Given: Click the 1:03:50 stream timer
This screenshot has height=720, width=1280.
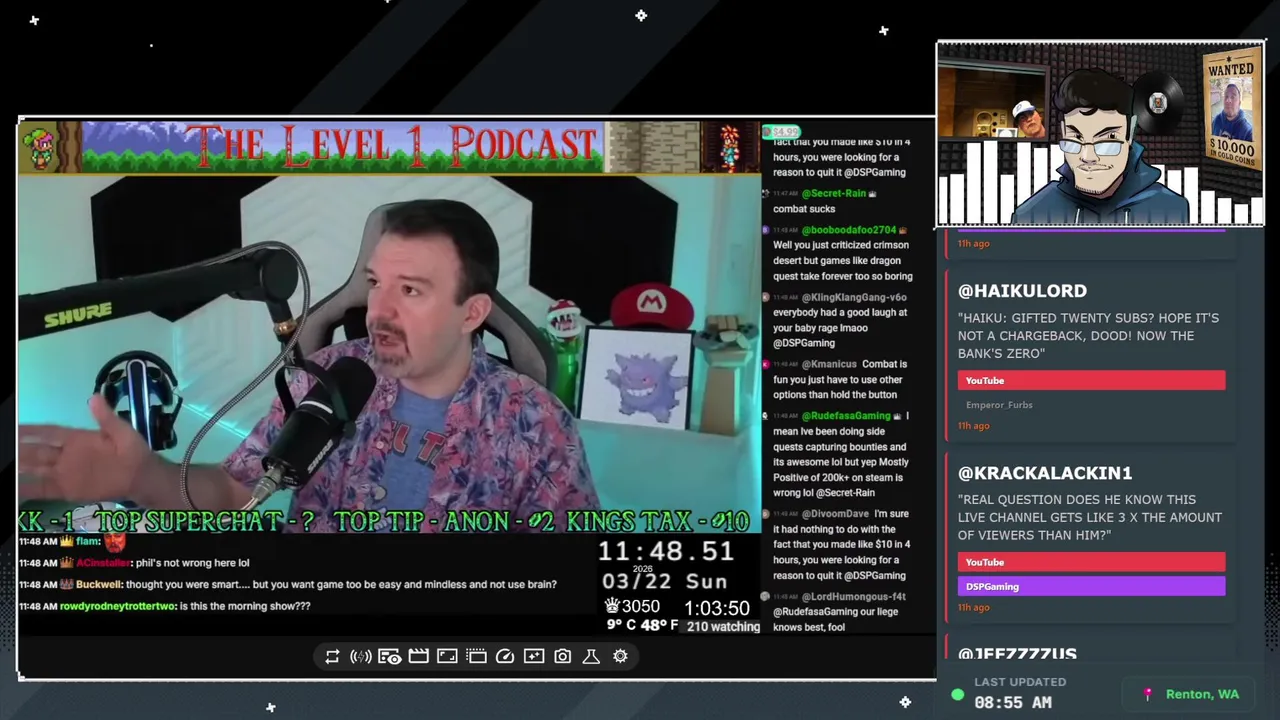Looking at the screenshot, I should click(x=717, y=608).
